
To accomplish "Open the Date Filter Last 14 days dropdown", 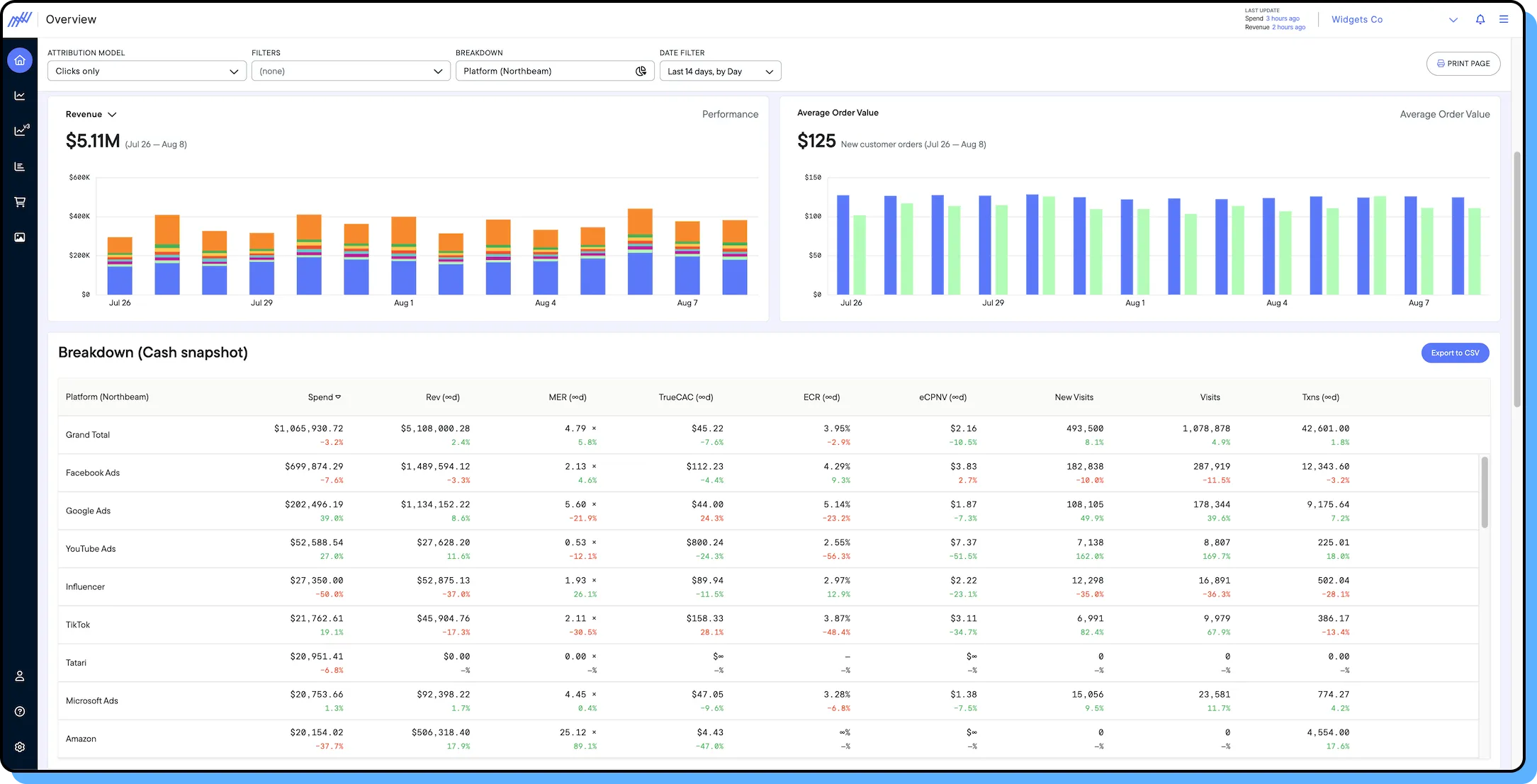I will (719, 71).
